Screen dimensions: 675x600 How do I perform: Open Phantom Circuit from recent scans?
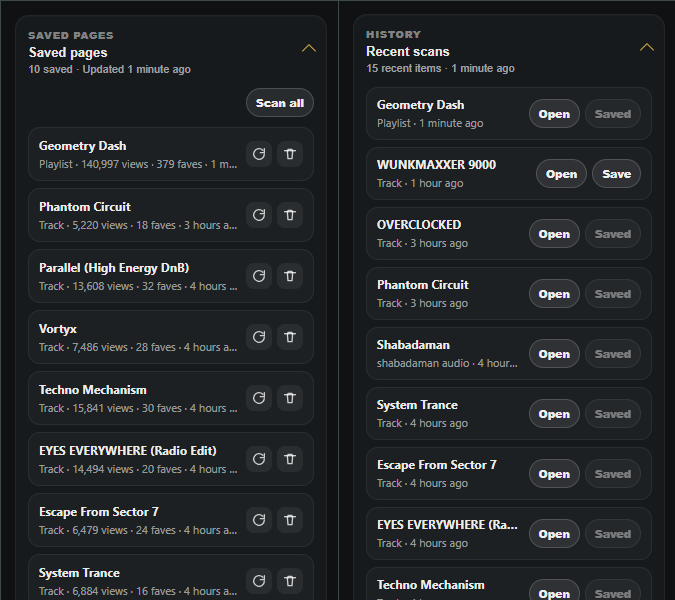[x=554, y=294]
